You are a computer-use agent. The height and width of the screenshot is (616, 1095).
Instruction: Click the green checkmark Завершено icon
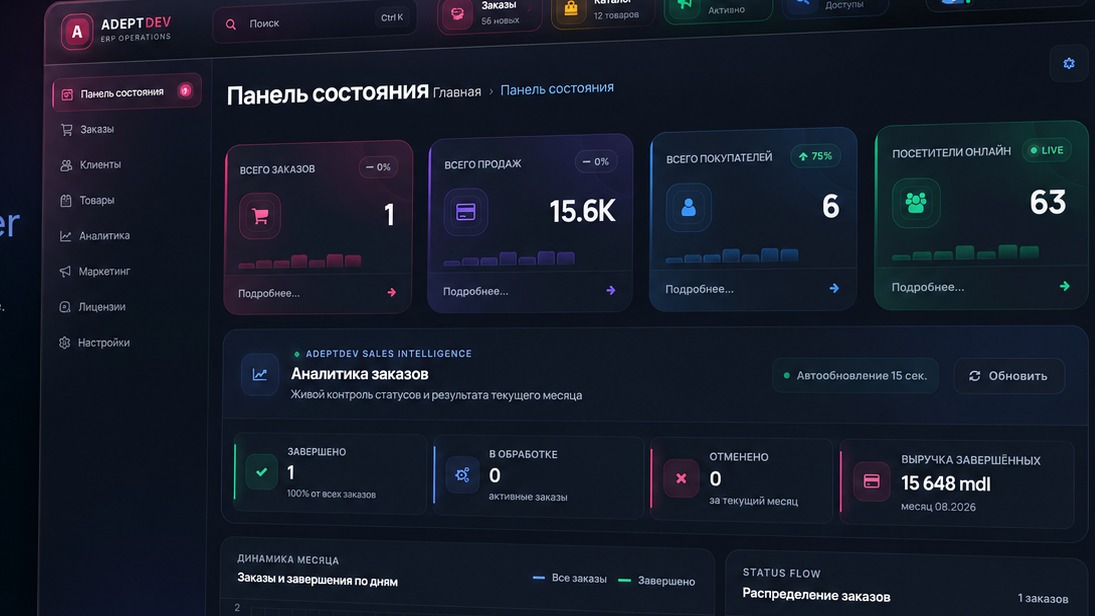pyautogui.click(x=262, y=472)
